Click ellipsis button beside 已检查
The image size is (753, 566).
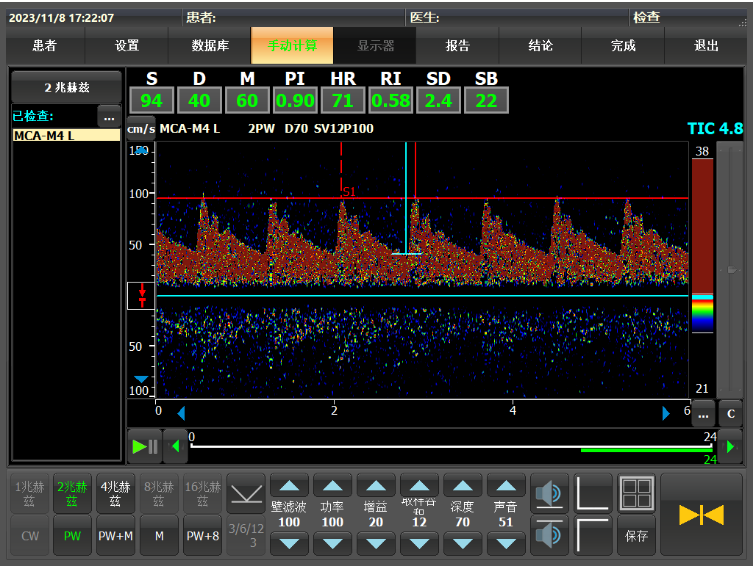pos(109,117)
